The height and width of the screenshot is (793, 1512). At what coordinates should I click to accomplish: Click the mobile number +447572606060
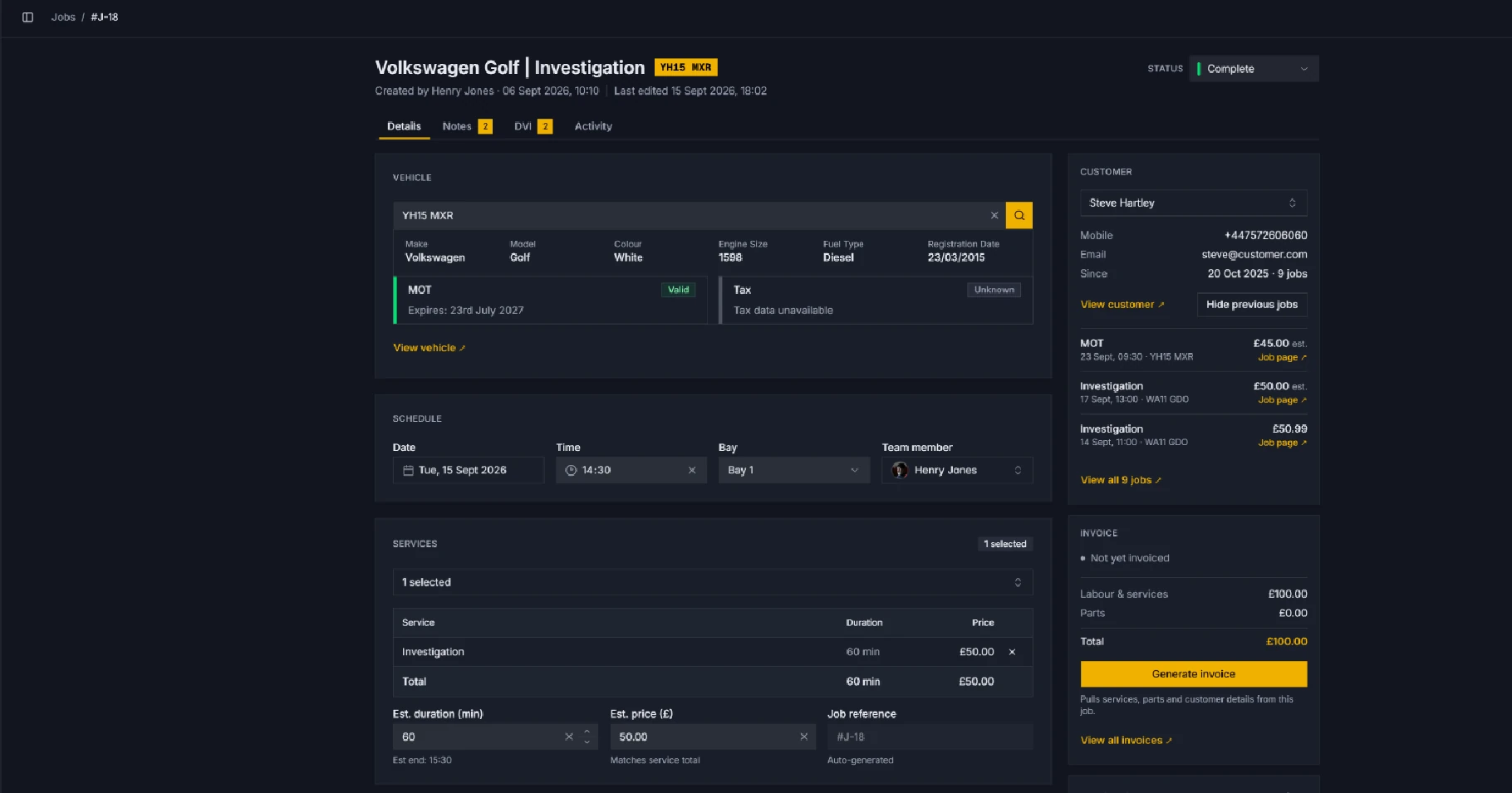(1265, 236)
